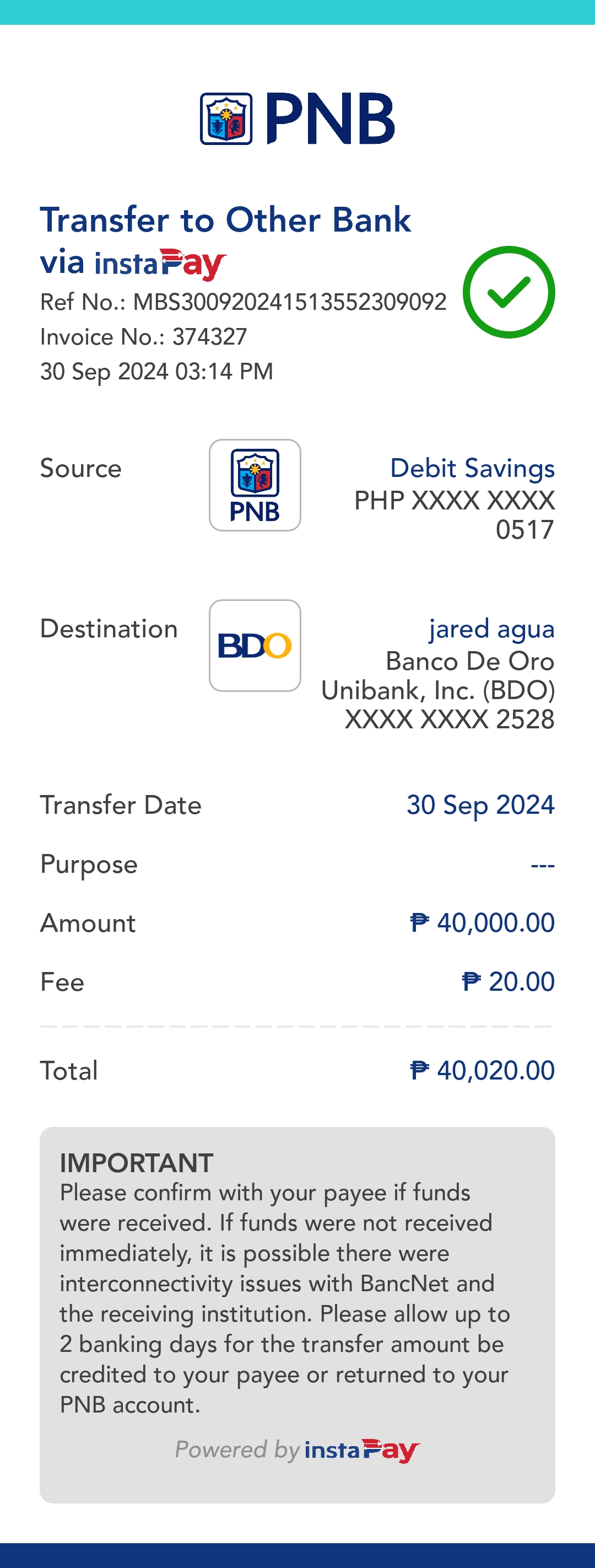The image size is (595, 1568).
Task: Click the BDO destination bank icon
Action: [x=255, y=646]
